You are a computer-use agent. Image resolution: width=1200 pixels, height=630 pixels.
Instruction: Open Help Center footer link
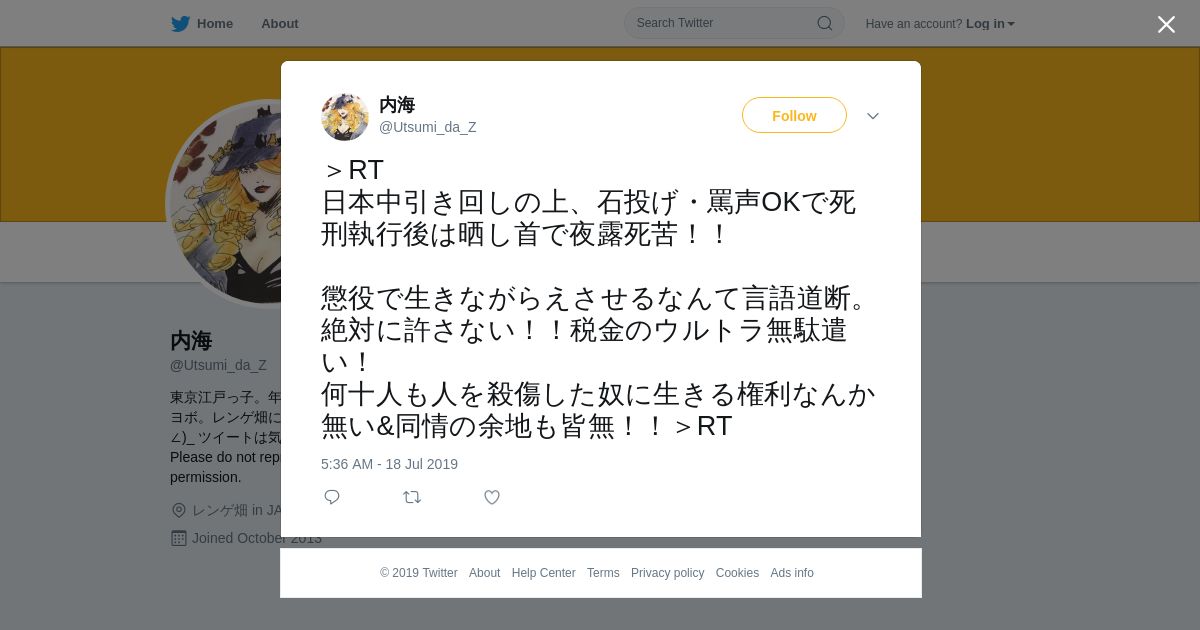[x=543, y=573]
